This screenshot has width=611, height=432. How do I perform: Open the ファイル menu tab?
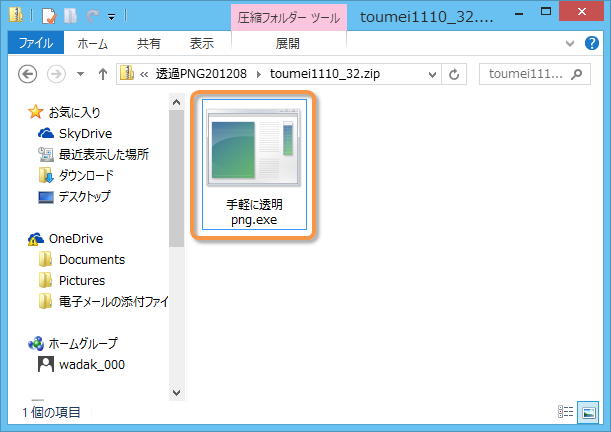36,44
